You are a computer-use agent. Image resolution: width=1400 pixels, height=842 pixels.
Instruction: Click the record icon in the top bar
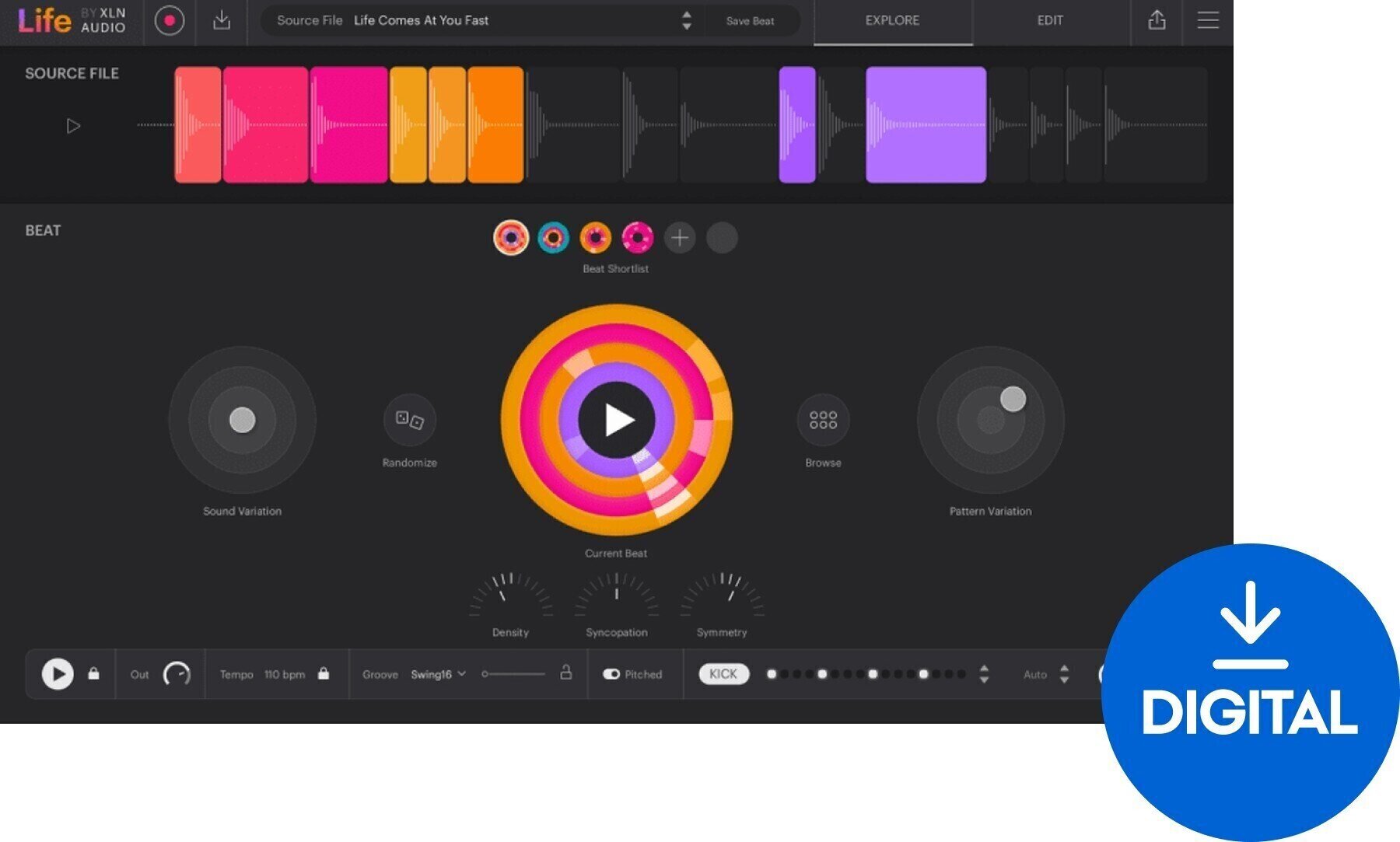pyautogui.click(x=170, y=22)
